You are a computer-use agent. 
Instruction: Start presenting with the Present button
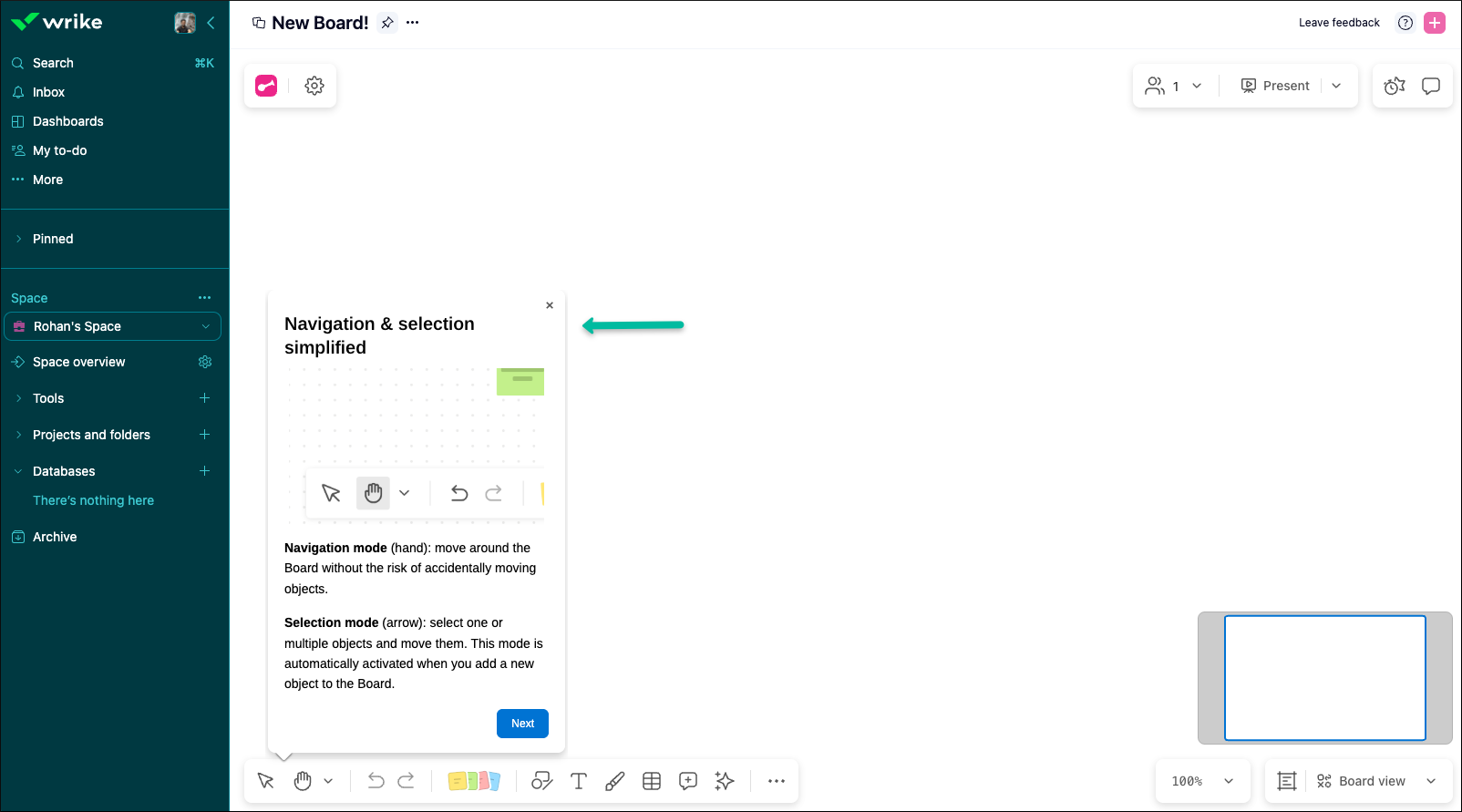(1276, 86)
